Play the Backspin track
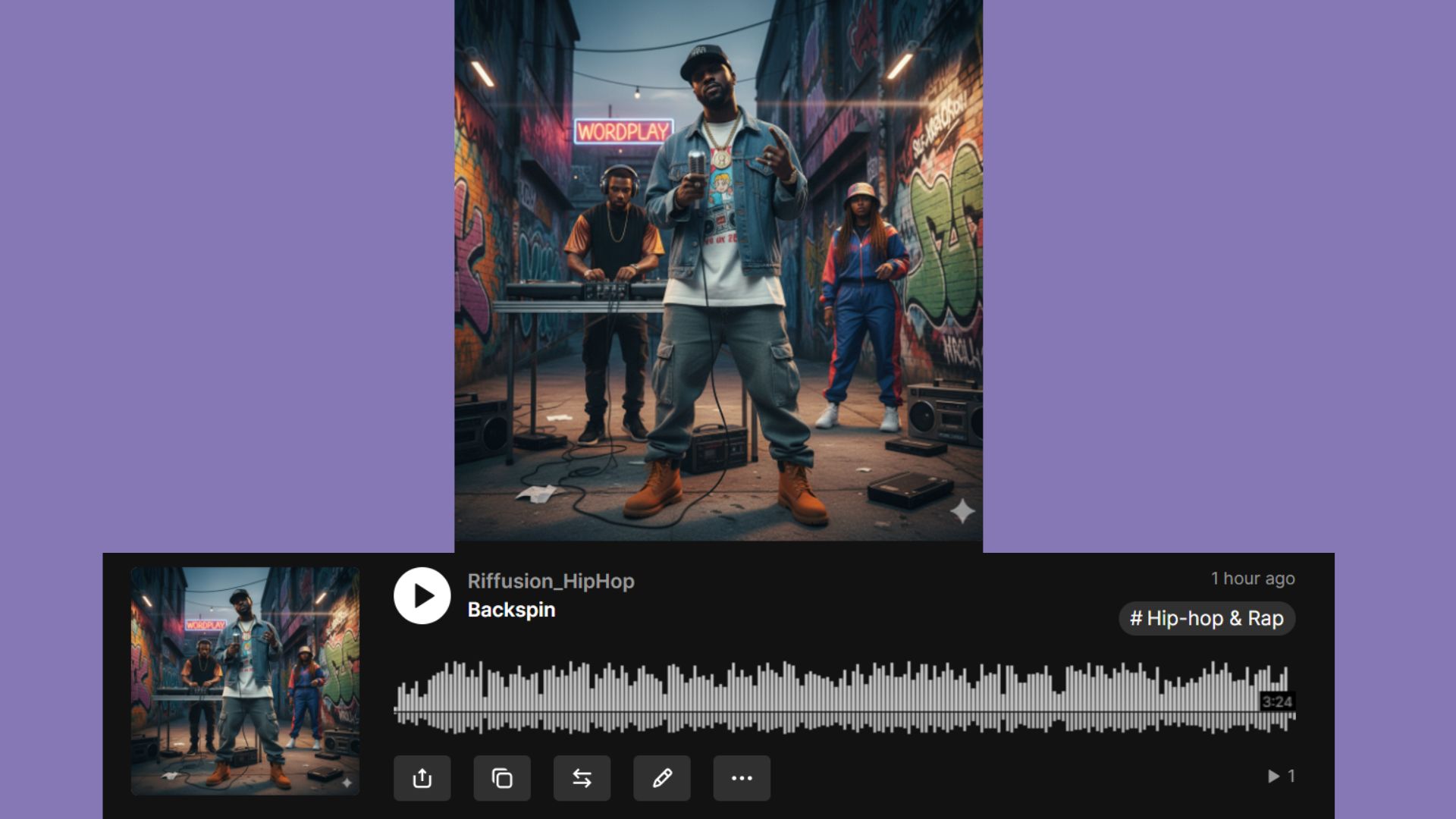This screenshot has width=1456, height=819. point(422,596)
